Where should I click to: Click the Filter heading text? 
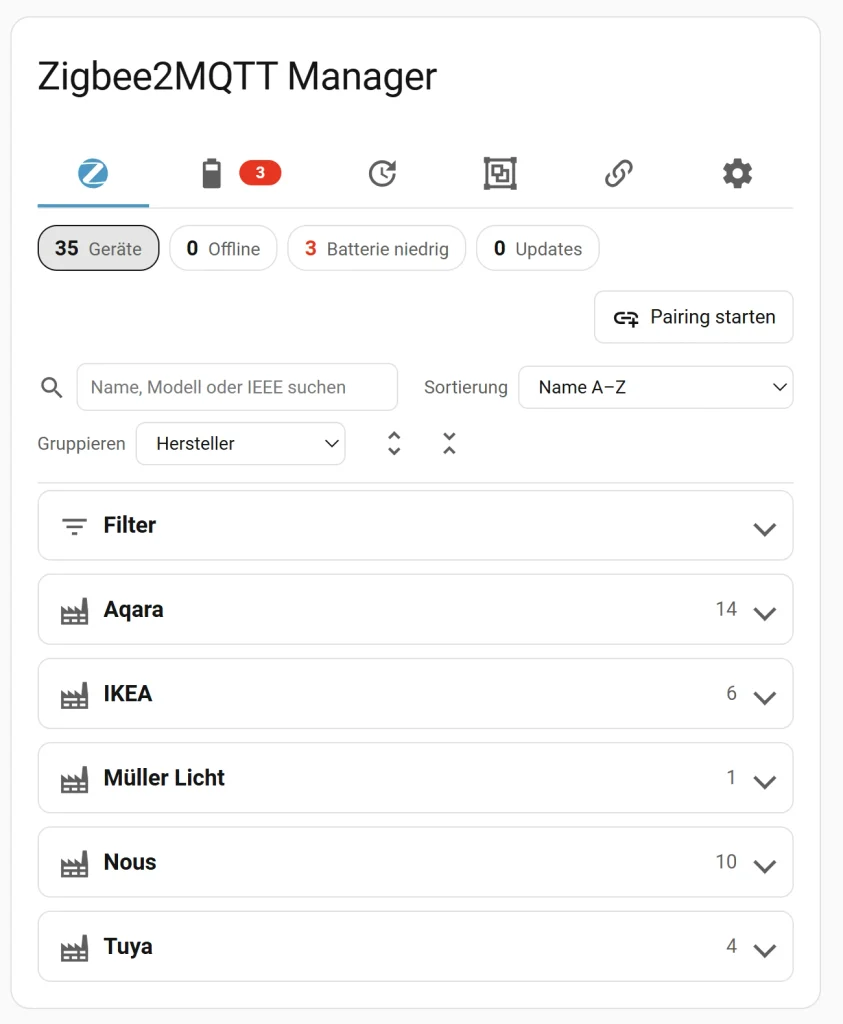130,525
